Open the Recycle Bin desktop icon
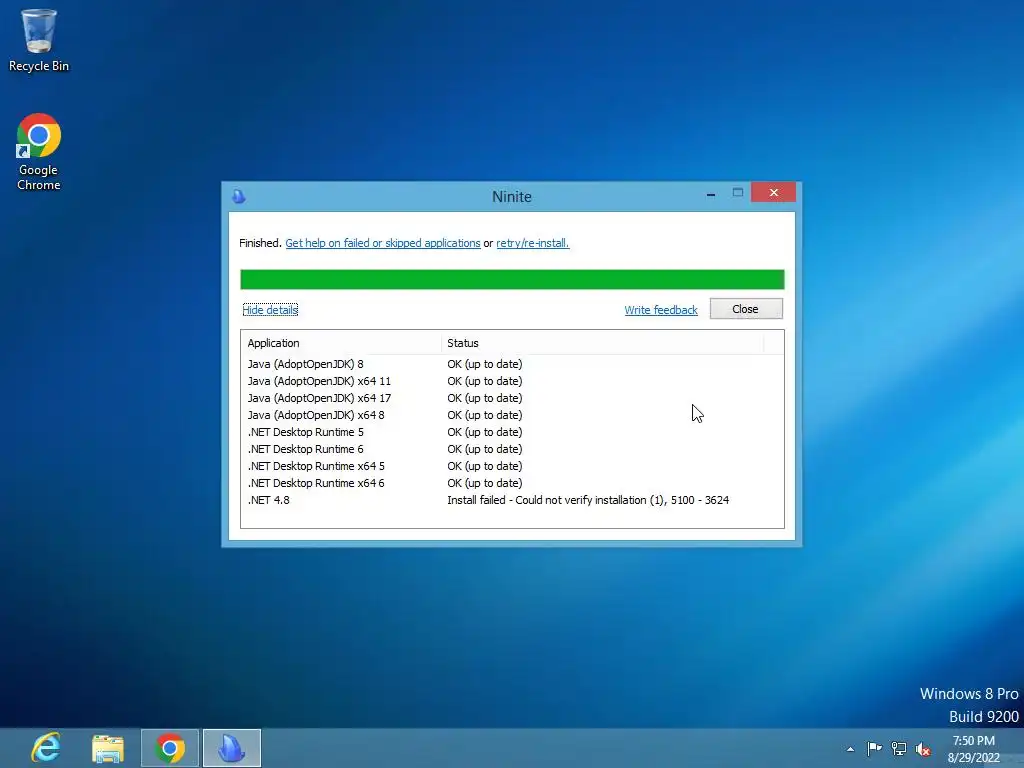This screenshot has width=1024, height=768. (x=39, y=40)
